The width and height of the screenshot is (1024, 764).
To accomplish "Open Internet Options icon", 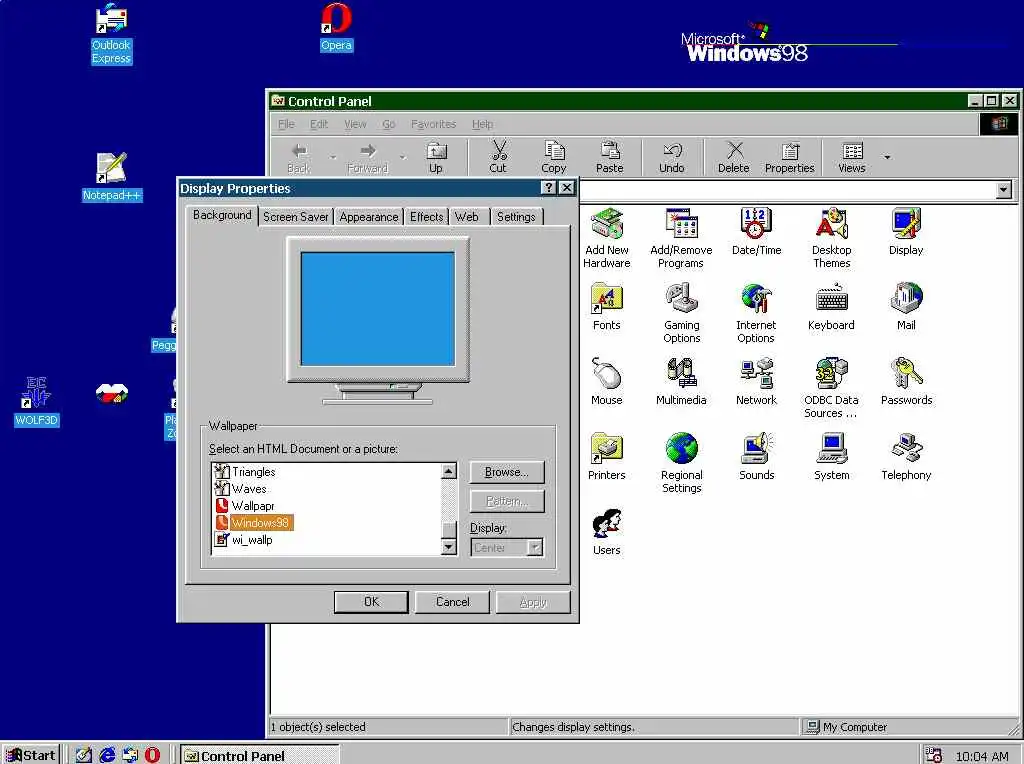I will click(x=756, y=313).
